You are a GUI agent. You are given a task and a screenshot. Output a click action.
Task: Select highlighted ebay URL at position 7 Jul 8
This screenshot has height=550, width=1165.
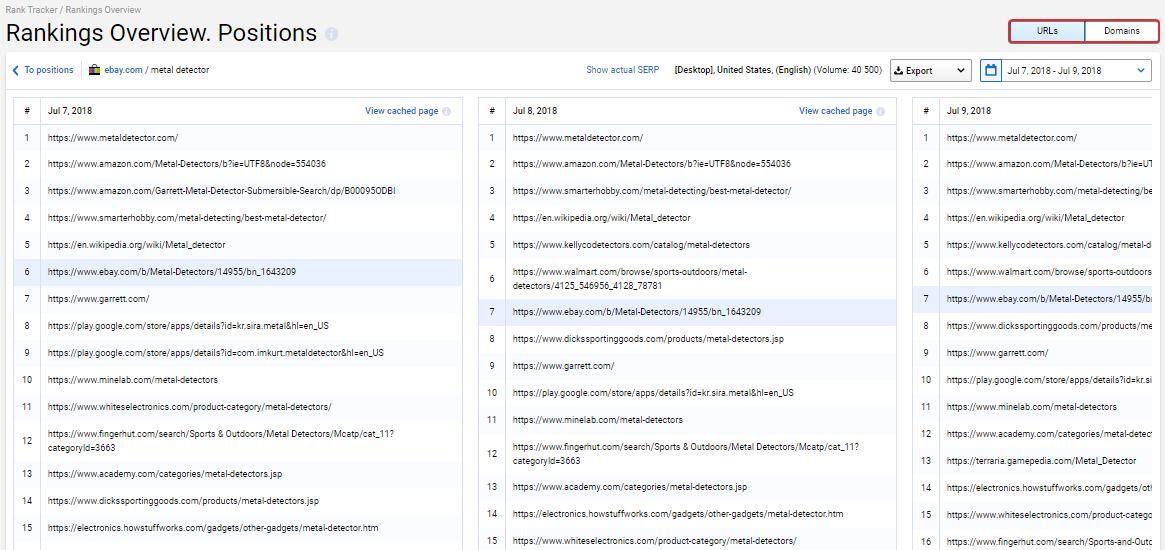tap(637, 312)
